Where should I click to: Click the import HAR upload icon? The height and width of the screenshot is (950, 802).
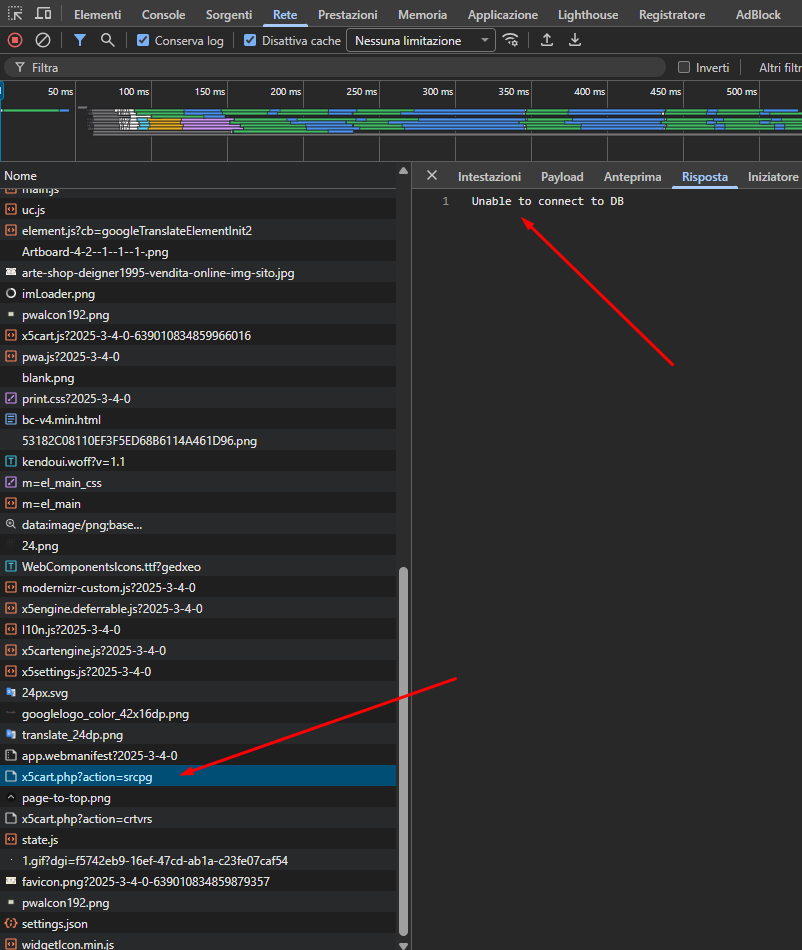click(x=547, y=41)
